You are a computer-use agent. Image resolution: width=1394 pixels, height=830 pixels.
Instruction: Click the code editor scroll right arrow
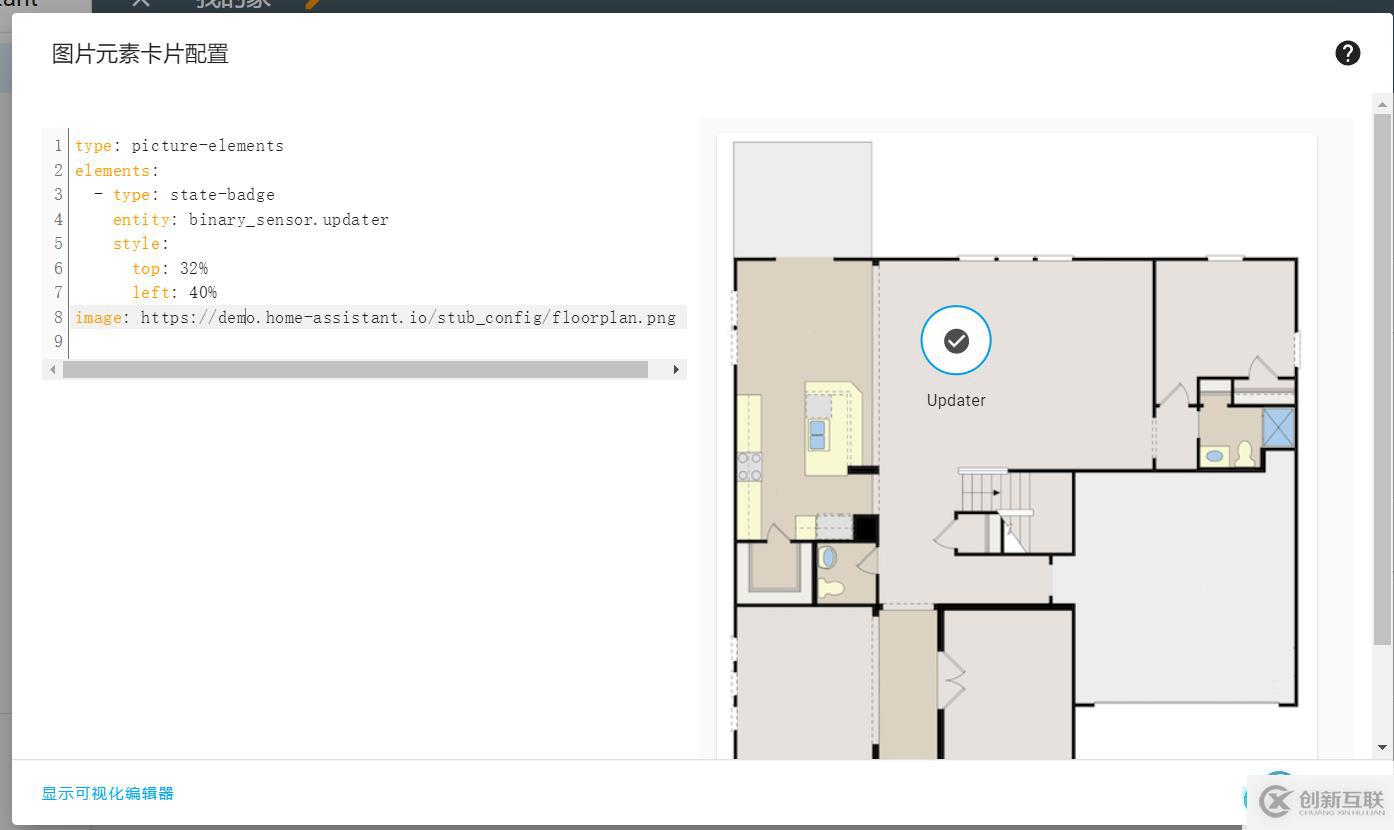pos(676,369)
